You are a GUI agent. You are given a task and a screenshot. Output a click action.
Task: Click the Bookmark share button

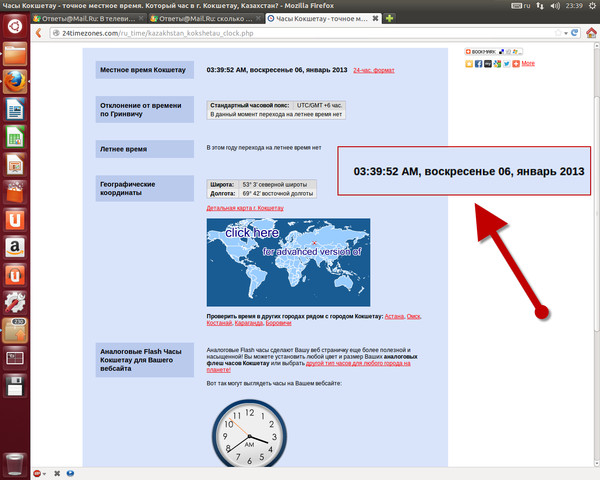pos(482,51)
